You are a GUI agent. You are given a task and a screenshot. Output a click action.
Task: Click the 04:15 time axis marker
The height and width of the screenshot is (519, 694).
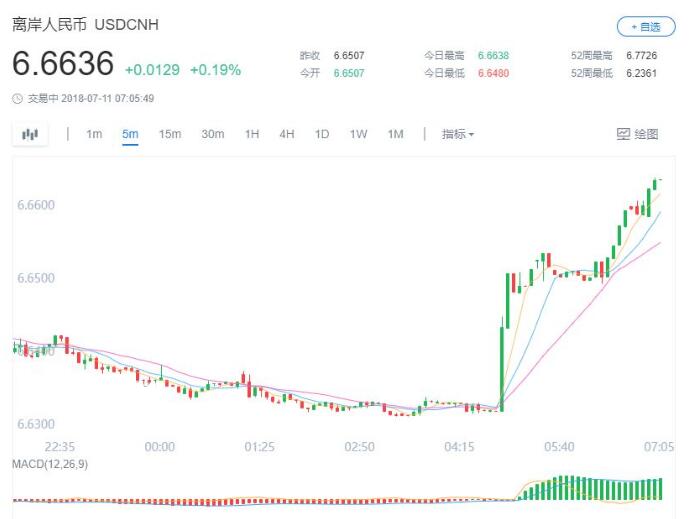click(459, 446)
